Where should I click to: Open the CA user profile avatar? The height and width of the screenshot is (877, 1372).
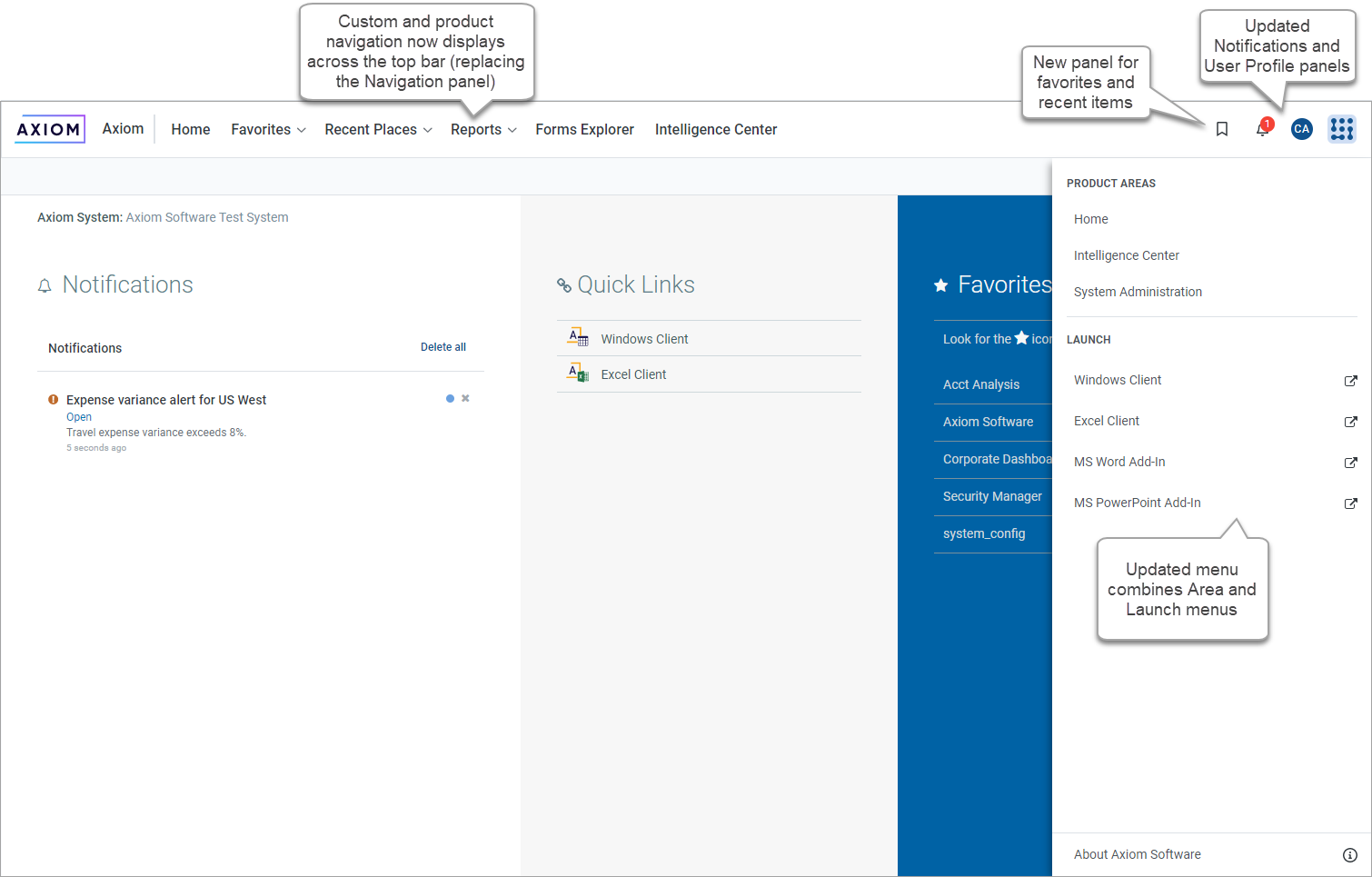coord(1301,129)
